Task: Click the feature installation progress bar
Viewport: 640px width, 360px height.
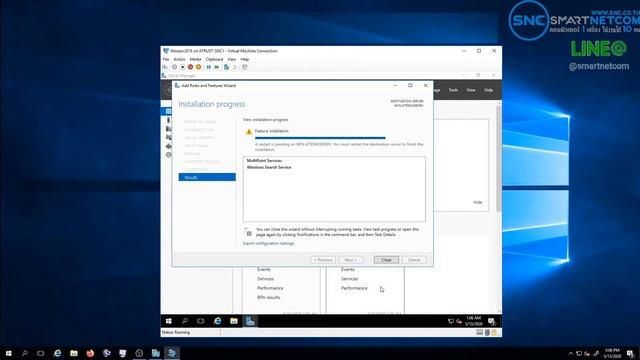Action: click(320, 138)
